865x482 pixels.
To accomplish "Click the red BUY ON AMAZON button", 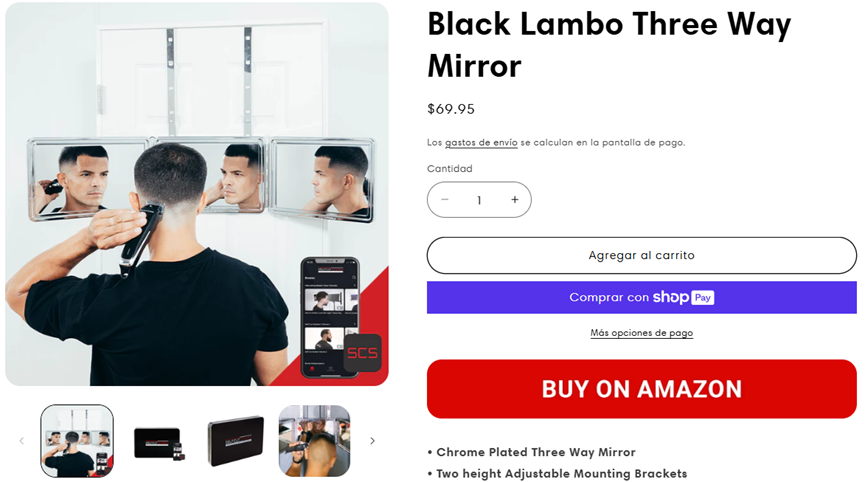I will [642, 389].
